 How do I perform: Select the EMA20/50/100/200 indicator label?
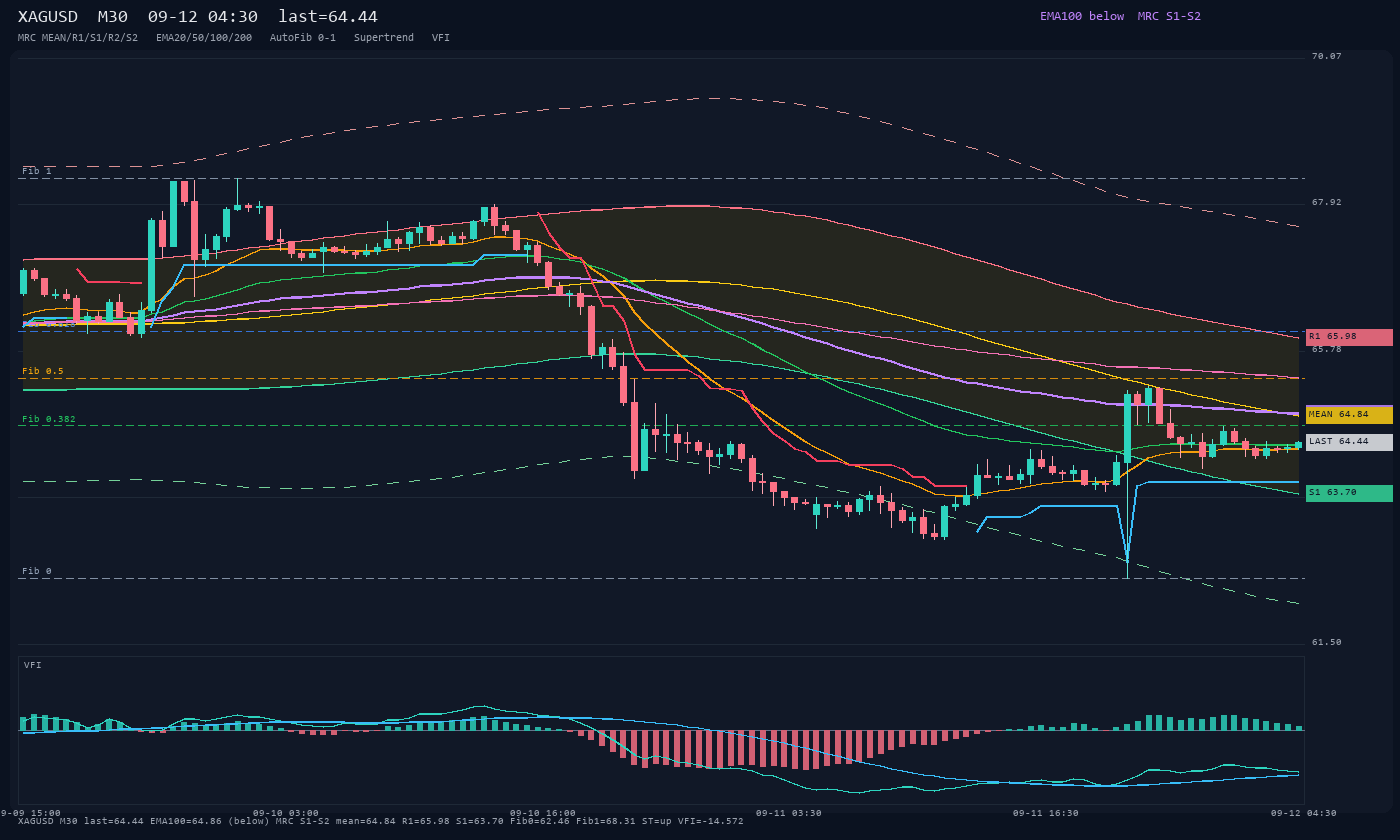click(x=204, y=38)
